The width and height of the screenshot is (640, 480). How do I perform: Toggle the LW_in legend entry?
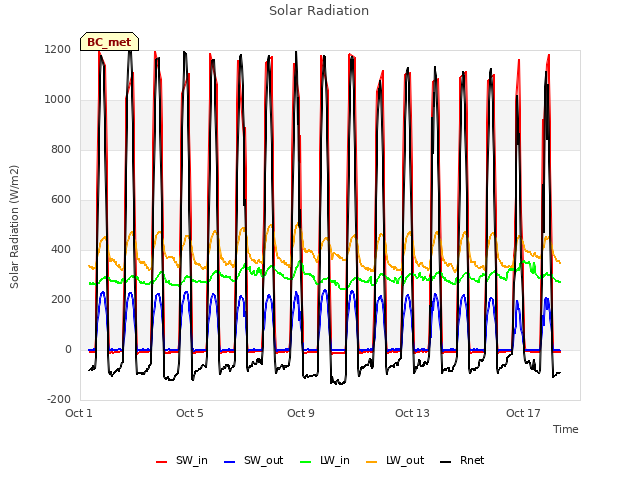(x=325, y=461)
